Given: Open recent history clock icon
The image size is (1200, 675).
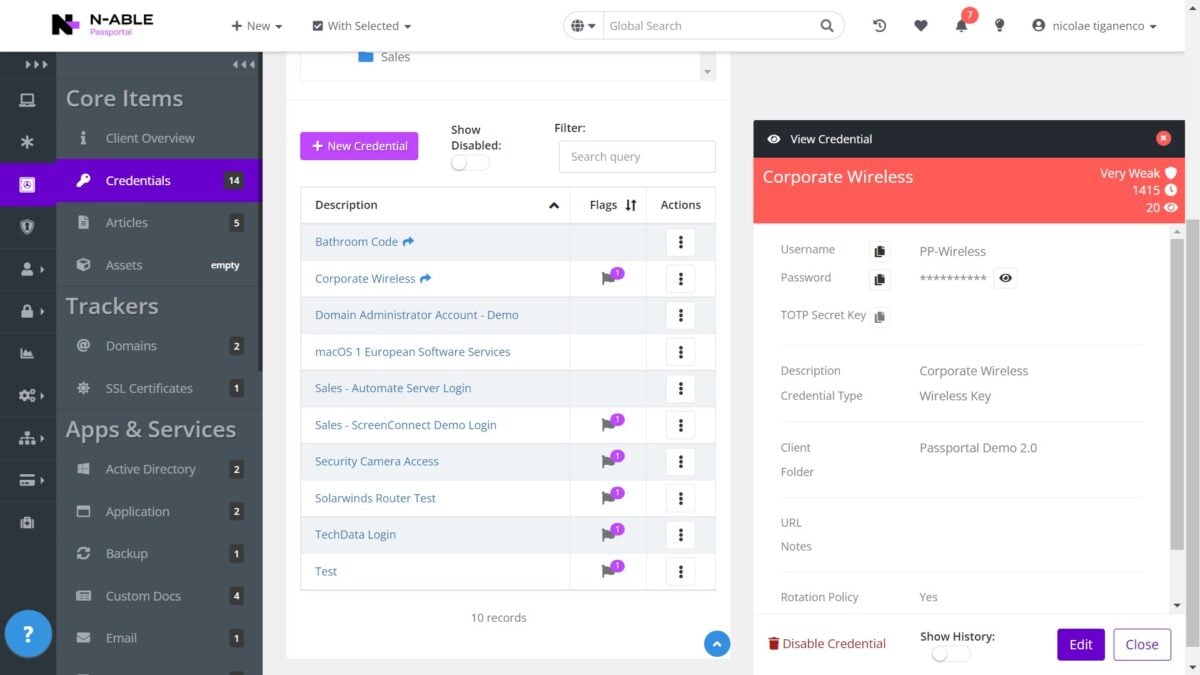Looking at the screenshot, I should click(x=880, y=26).
